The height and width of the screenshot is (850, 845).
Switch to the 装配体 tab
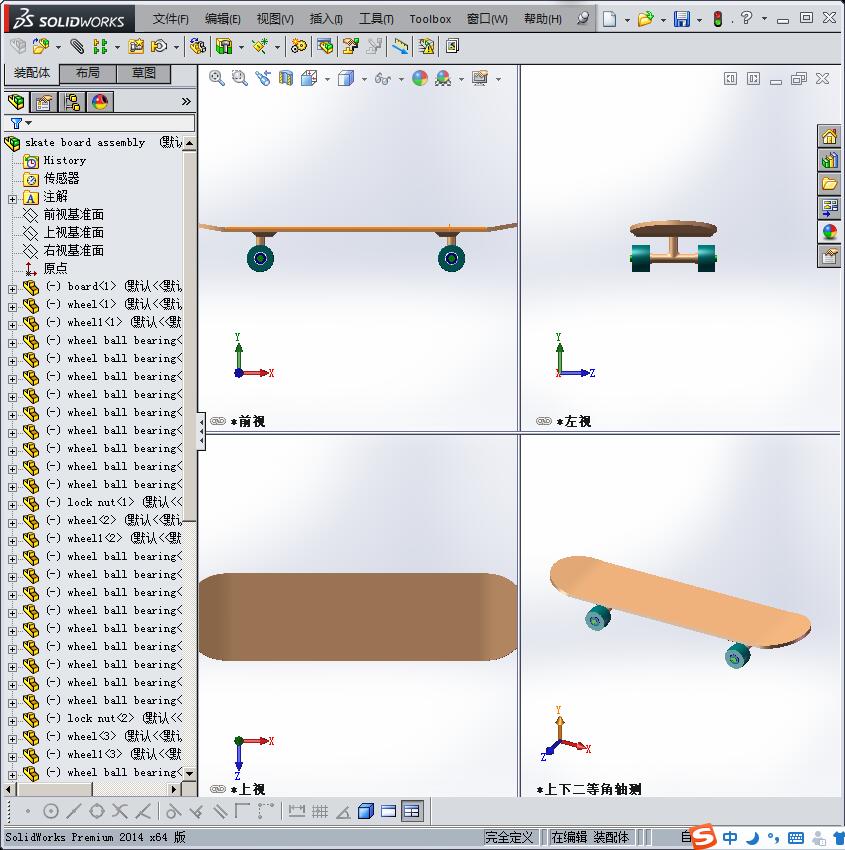pyautogui.click(x=31, y=73)
